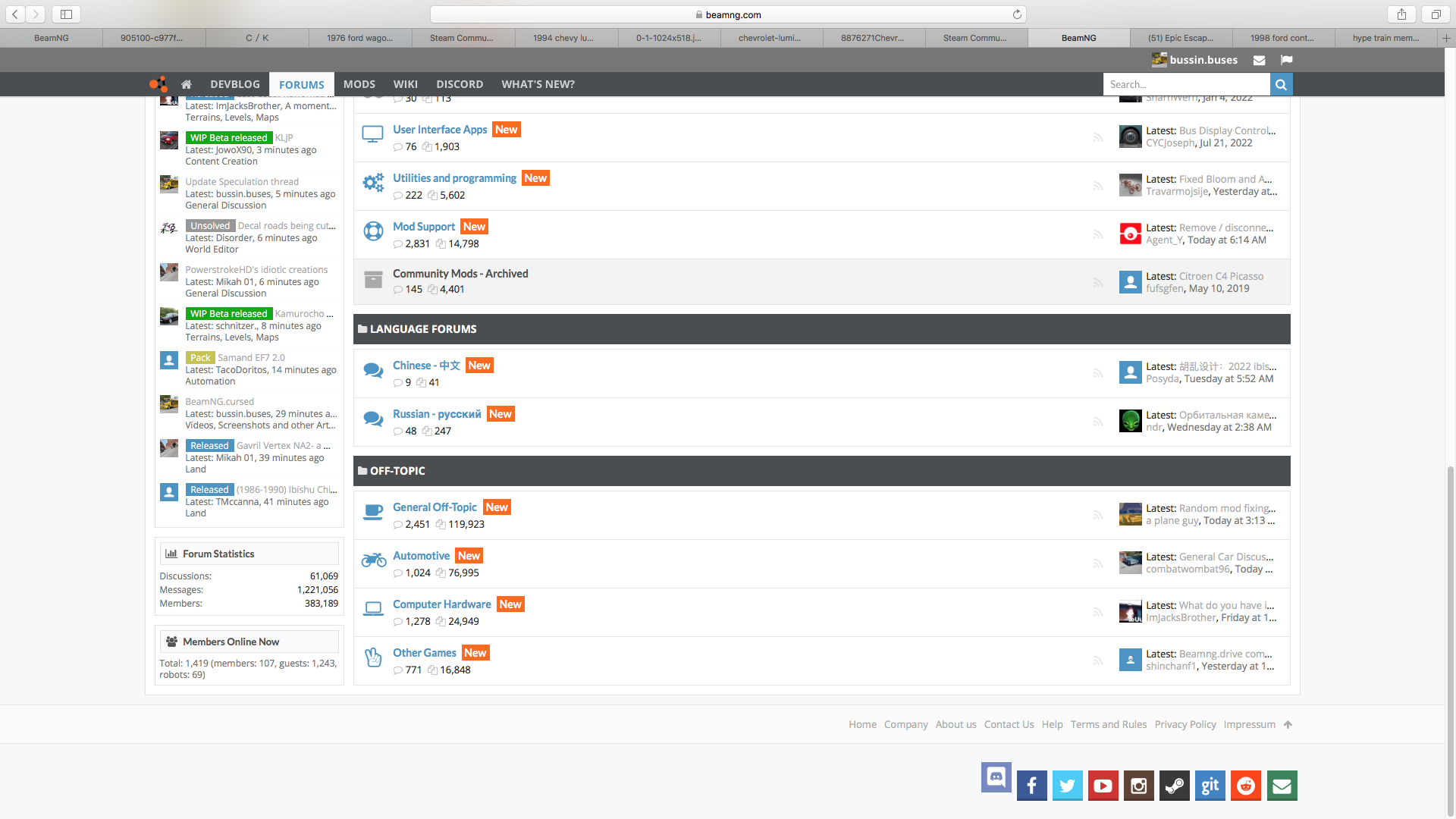Open the WHAT'S NEW? menu item

click(538, 84)
